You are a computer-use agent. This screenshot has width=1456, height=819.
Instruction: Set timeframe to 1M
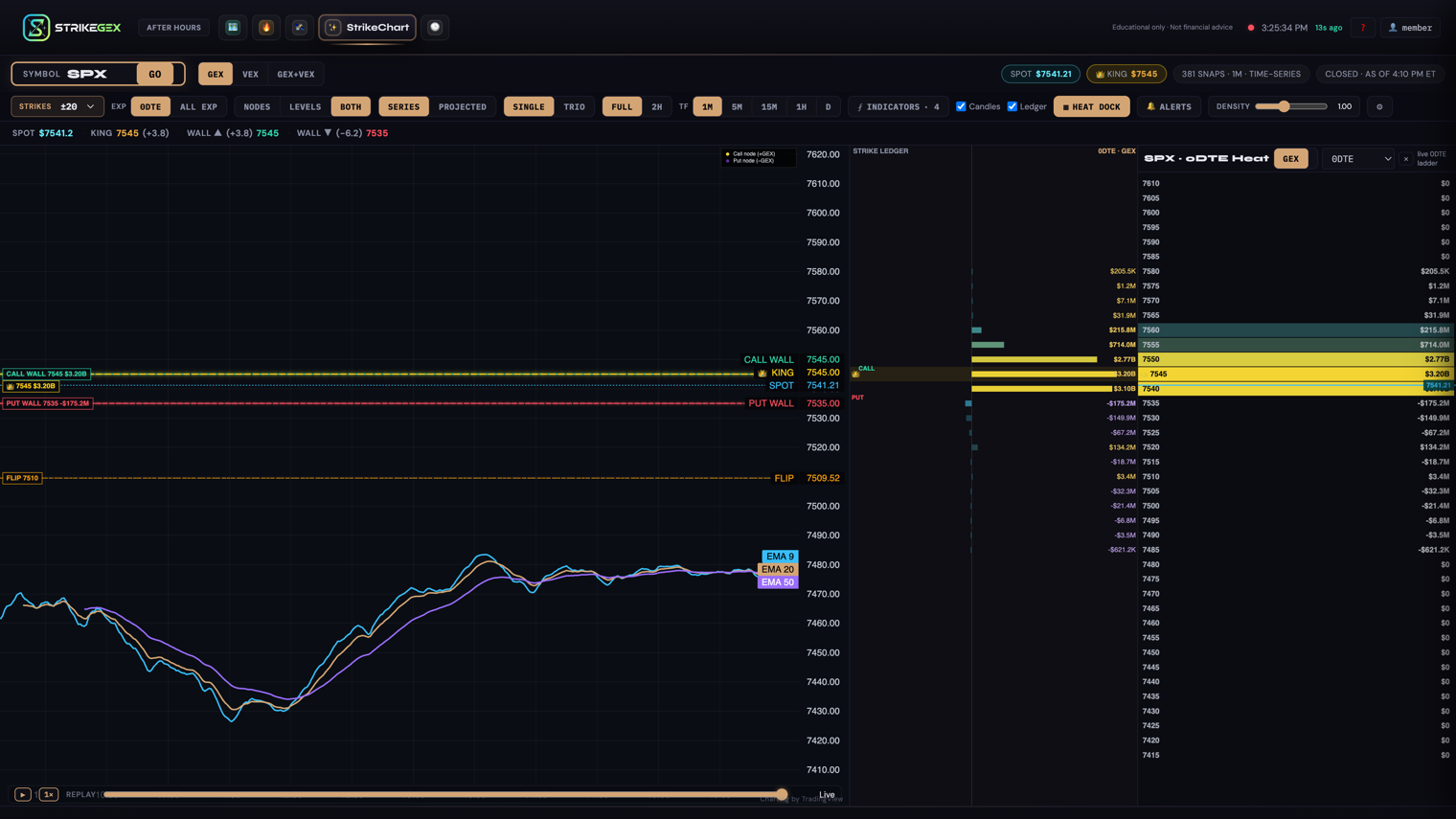[x=707, y=106]
